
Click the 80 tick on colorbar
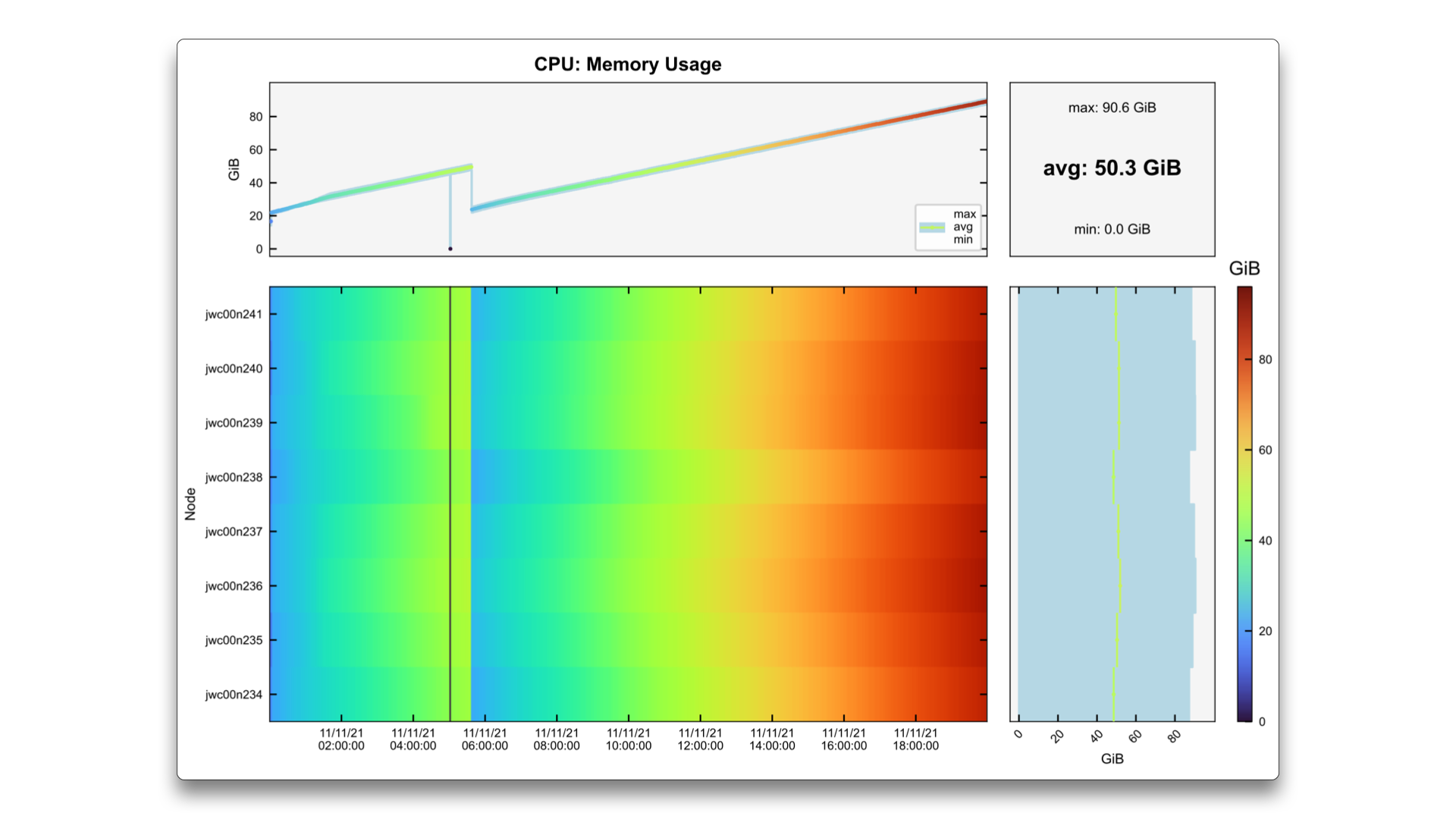[1265, 359]
